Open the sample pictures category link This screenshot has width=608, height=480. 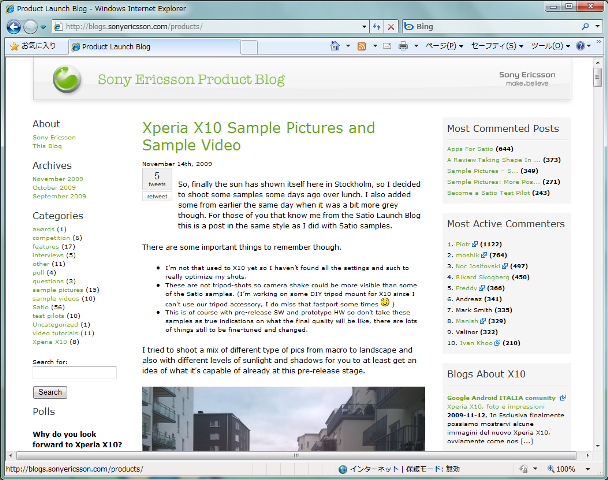tap(58, 290)
